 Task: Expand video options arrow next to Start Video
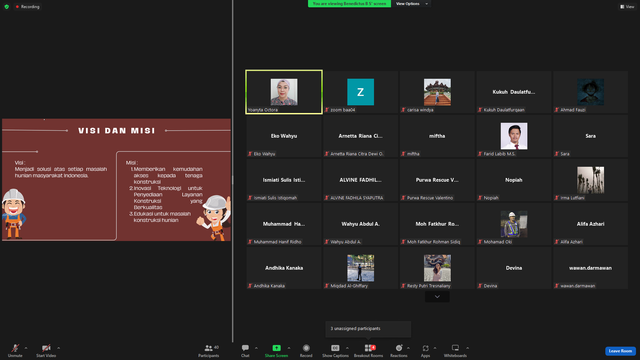[58, 348]
